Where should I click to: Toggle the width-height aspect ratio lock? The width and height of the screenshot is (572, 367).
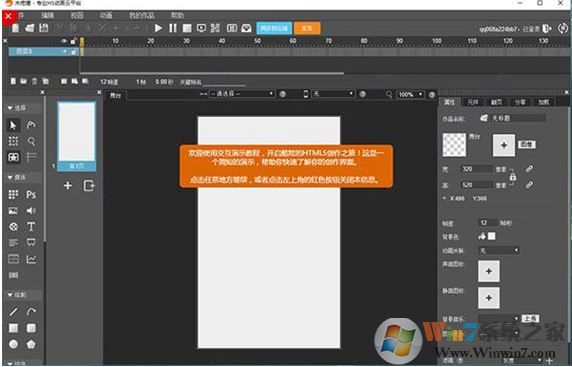coord(513,177)
